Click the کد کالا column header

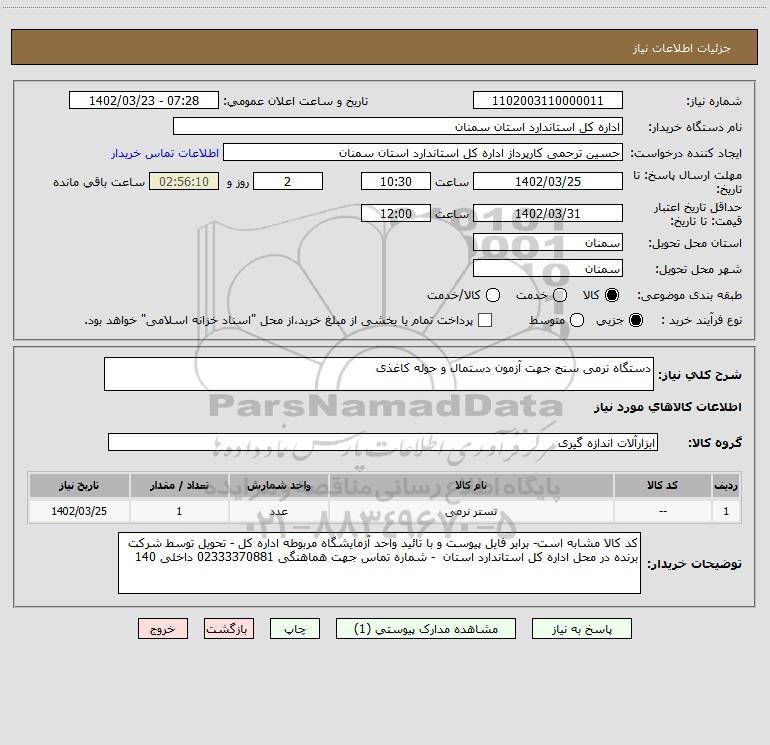tap(662, 485)
